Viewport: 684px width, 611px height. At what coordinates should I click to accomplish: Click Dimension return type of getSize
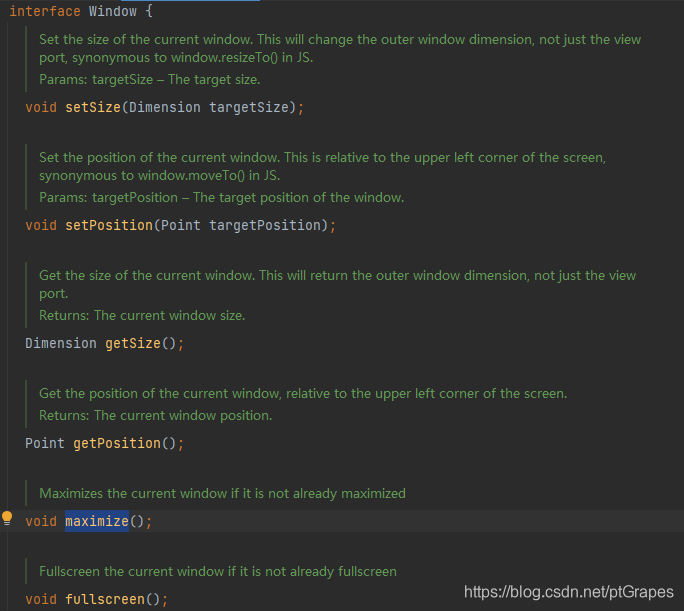61,344
